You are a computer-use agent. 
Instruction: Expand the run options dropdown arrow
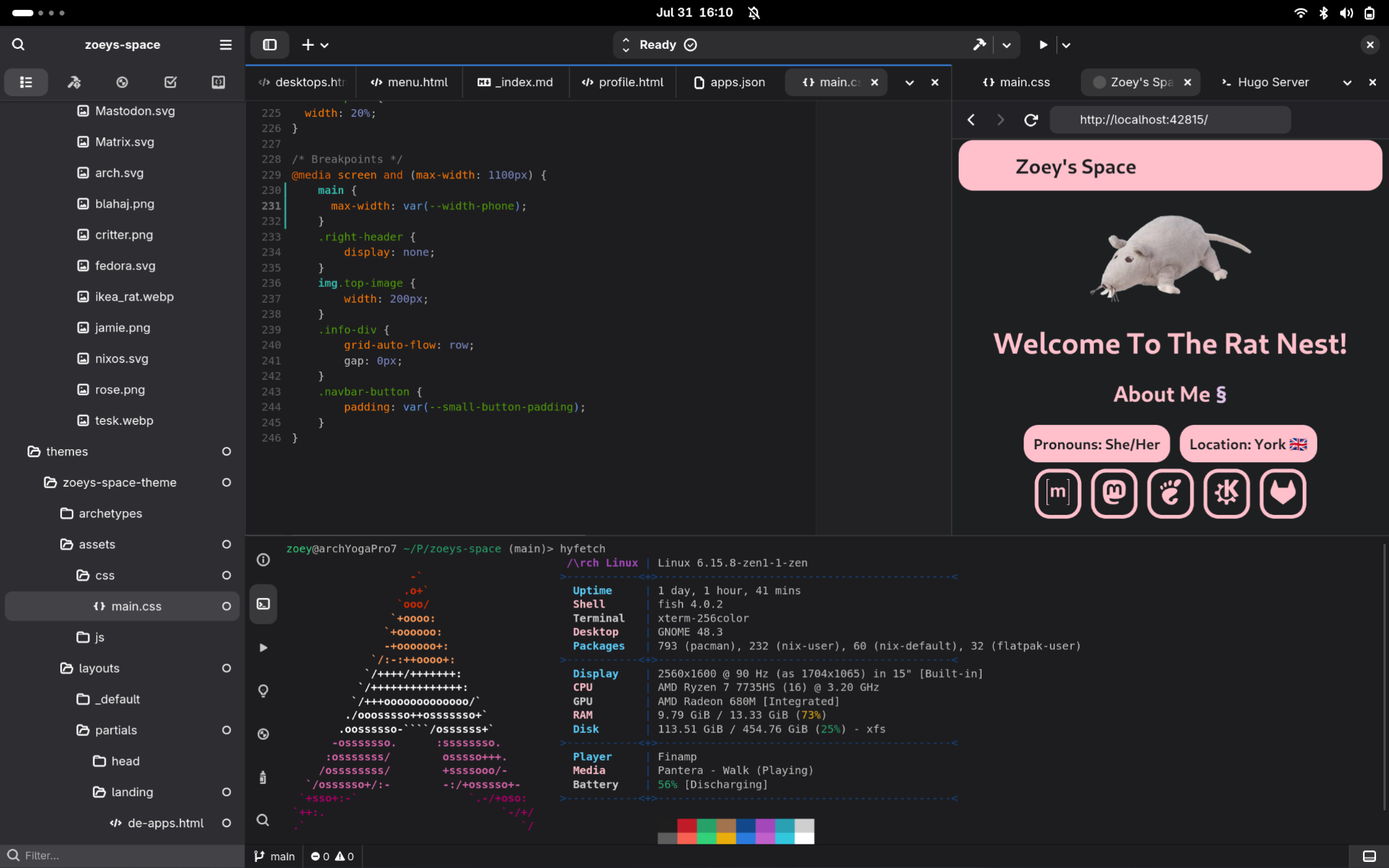pyautogui.click(x=1066, y=45)
